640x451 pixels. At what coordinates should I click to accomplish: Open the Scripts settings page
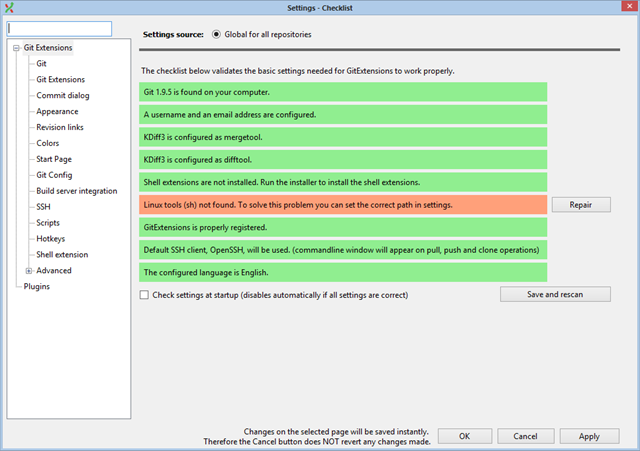(48, 223)
